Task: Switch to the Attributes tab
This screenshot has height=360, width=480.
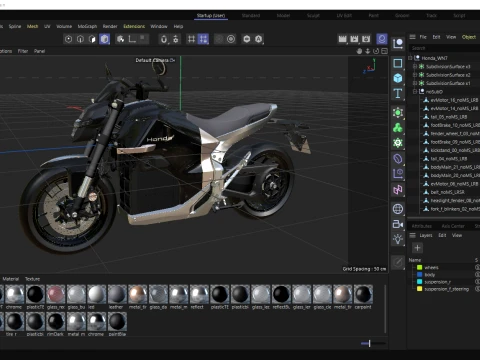Action: point(422,226)
